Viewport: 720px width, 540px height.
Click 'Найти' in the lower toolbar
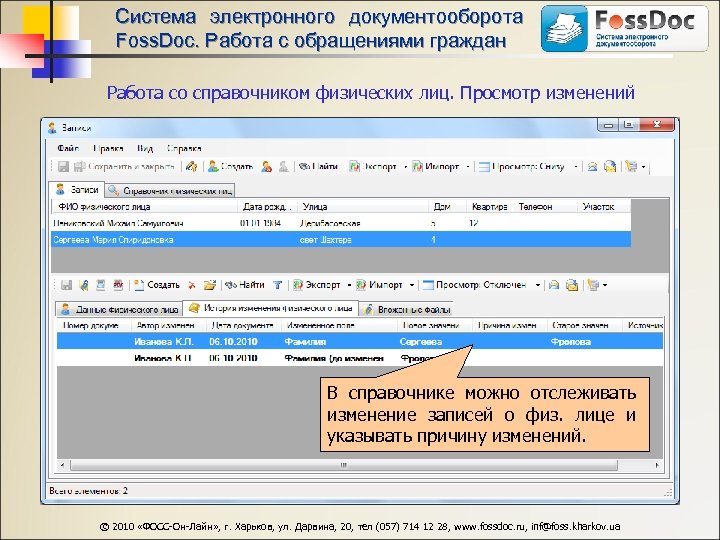[245, 285]
